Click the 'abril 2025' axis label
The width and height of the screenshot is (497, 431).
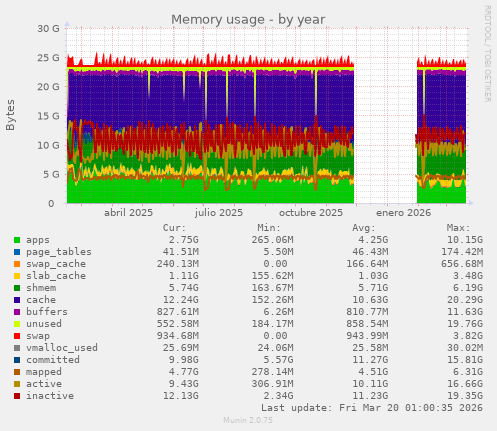click(128, 213)
